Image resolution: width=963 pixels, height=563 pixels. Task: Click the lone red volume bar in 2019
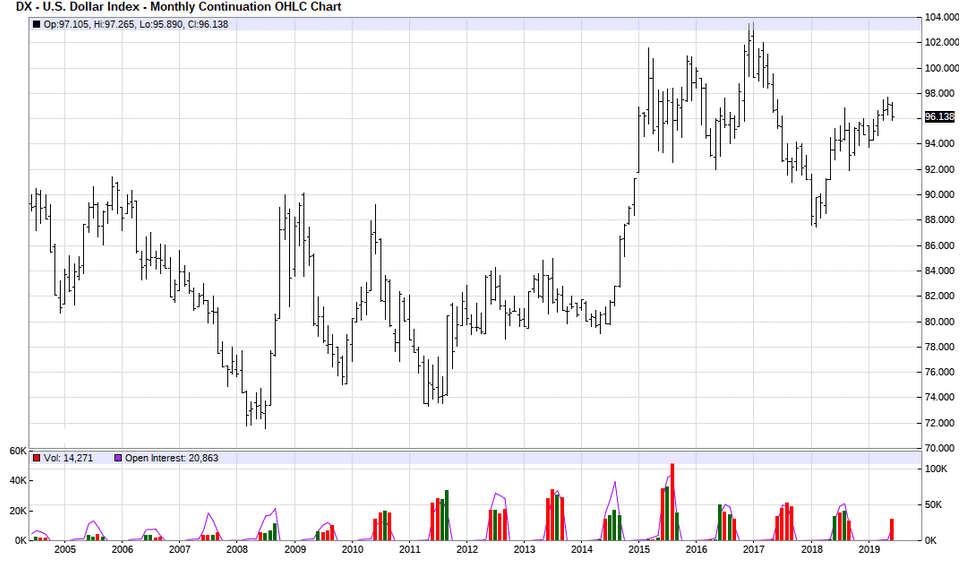pos(892,529)
